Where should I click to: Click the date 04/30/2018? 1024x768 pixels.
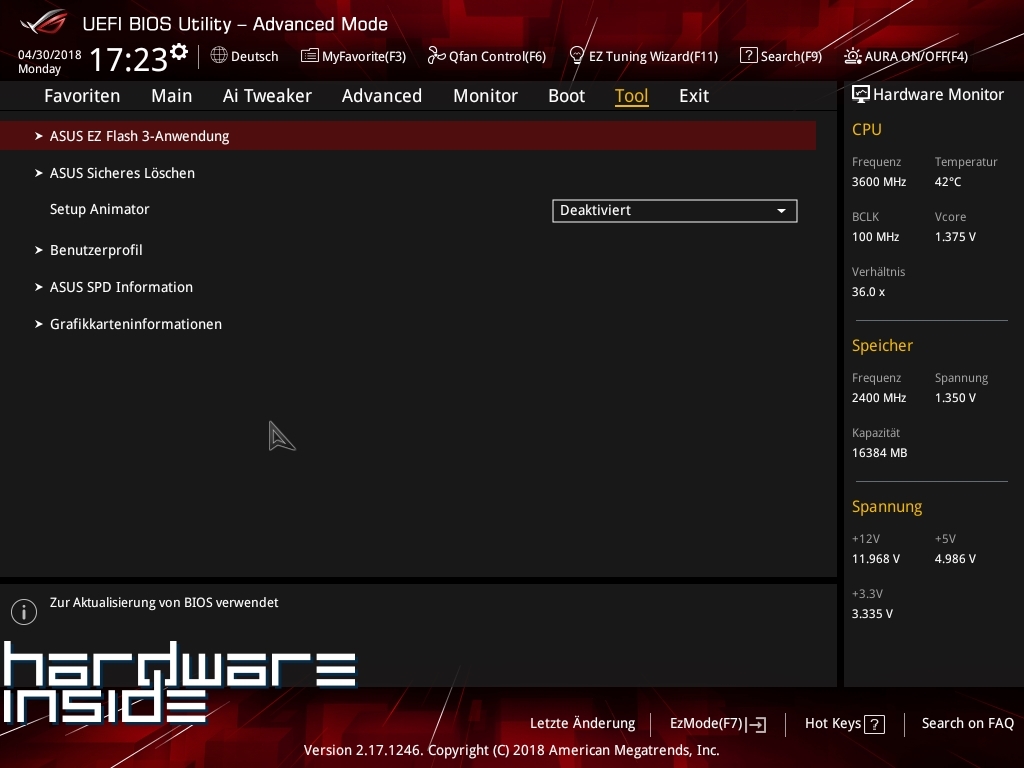[50, 55]
